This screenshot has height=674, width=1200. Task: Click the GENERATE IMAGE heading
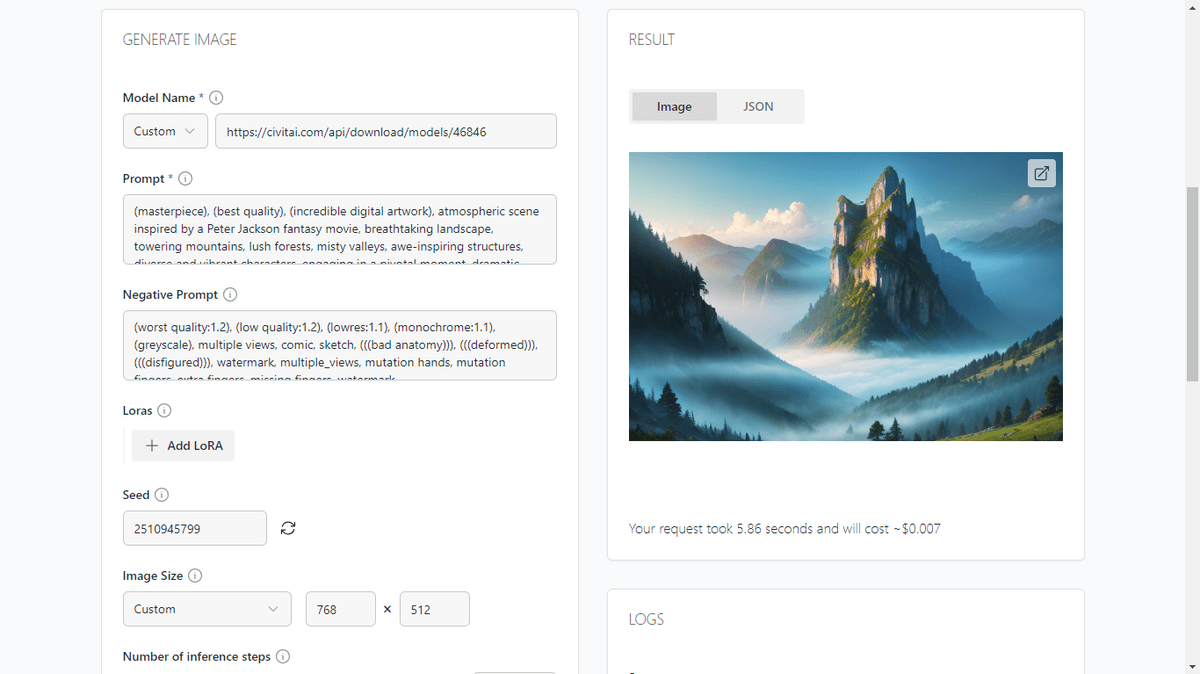180,40
